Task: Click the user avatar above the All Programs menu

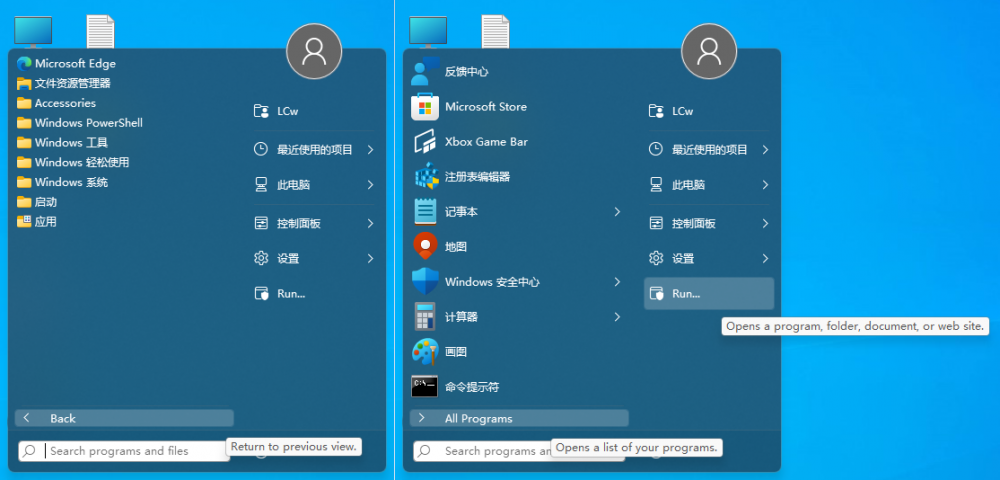Action: (x=709, y=51)
